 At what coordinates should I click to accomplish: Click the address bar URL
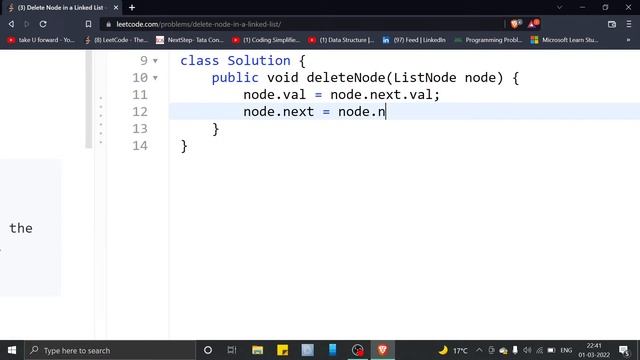coord(198,24)
